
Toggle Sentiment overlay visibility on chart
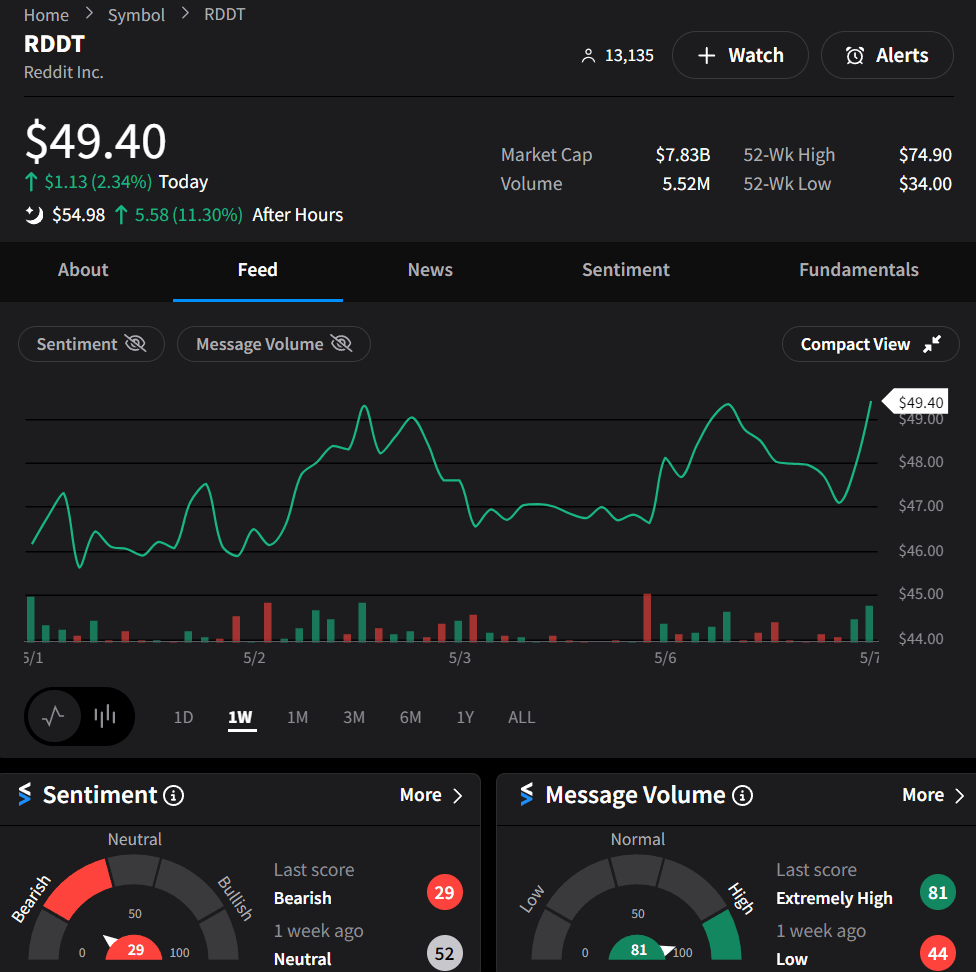pos(92,344)
